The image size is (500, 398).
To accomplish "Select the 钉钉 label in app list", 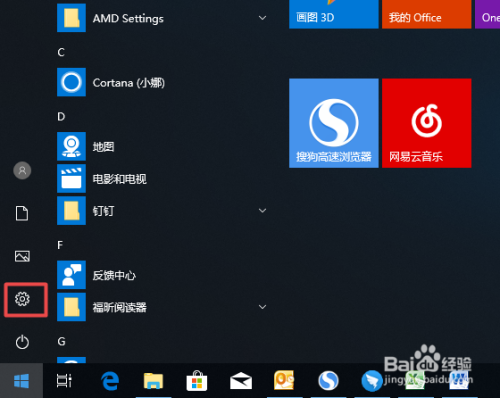I will click(x=103, y=211).
